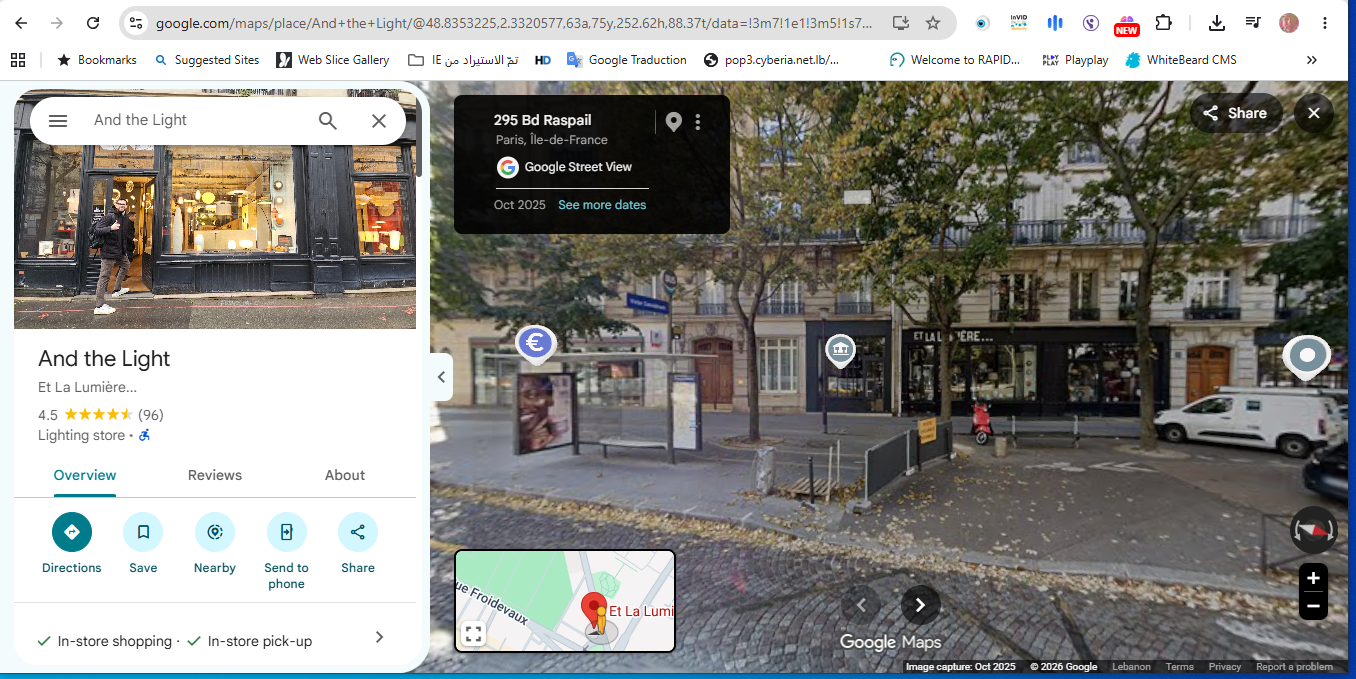Open three-dot menu in Street View card
This screenshot has height=679, width=1356.
[x=698, y=122]
